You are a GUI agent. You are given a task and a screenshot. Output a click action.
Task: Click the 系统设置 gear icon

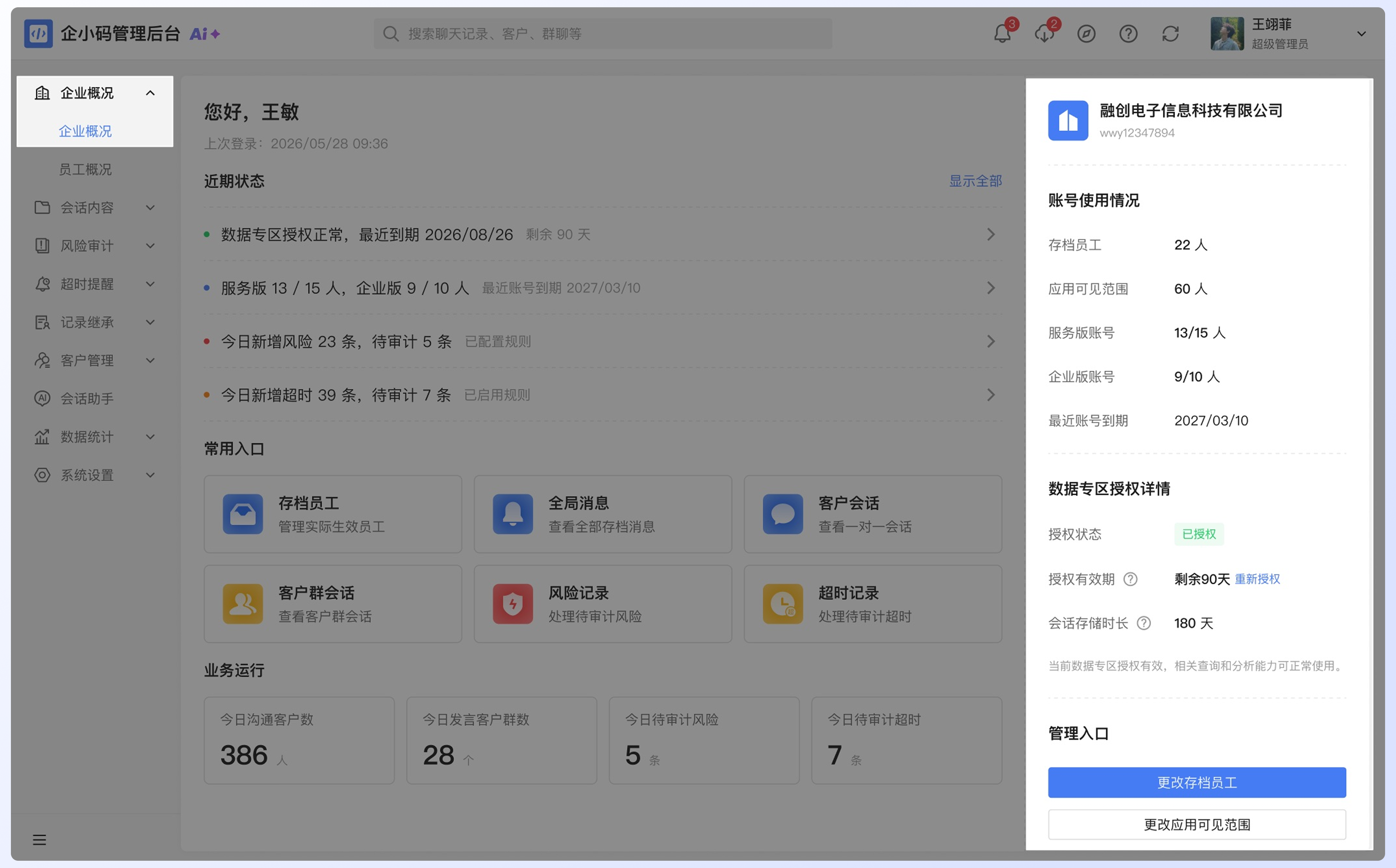(42, 475)
